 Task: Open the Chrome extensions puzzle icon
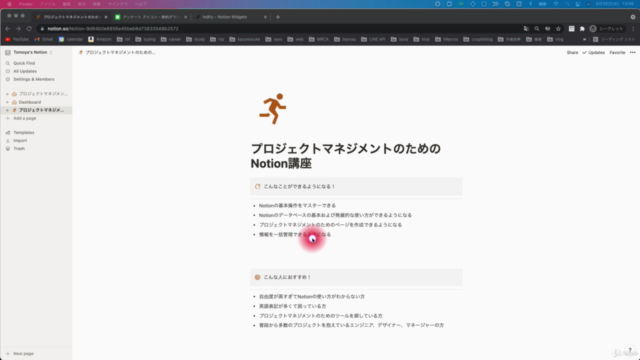pyautogui.click(x=582, y=29)
